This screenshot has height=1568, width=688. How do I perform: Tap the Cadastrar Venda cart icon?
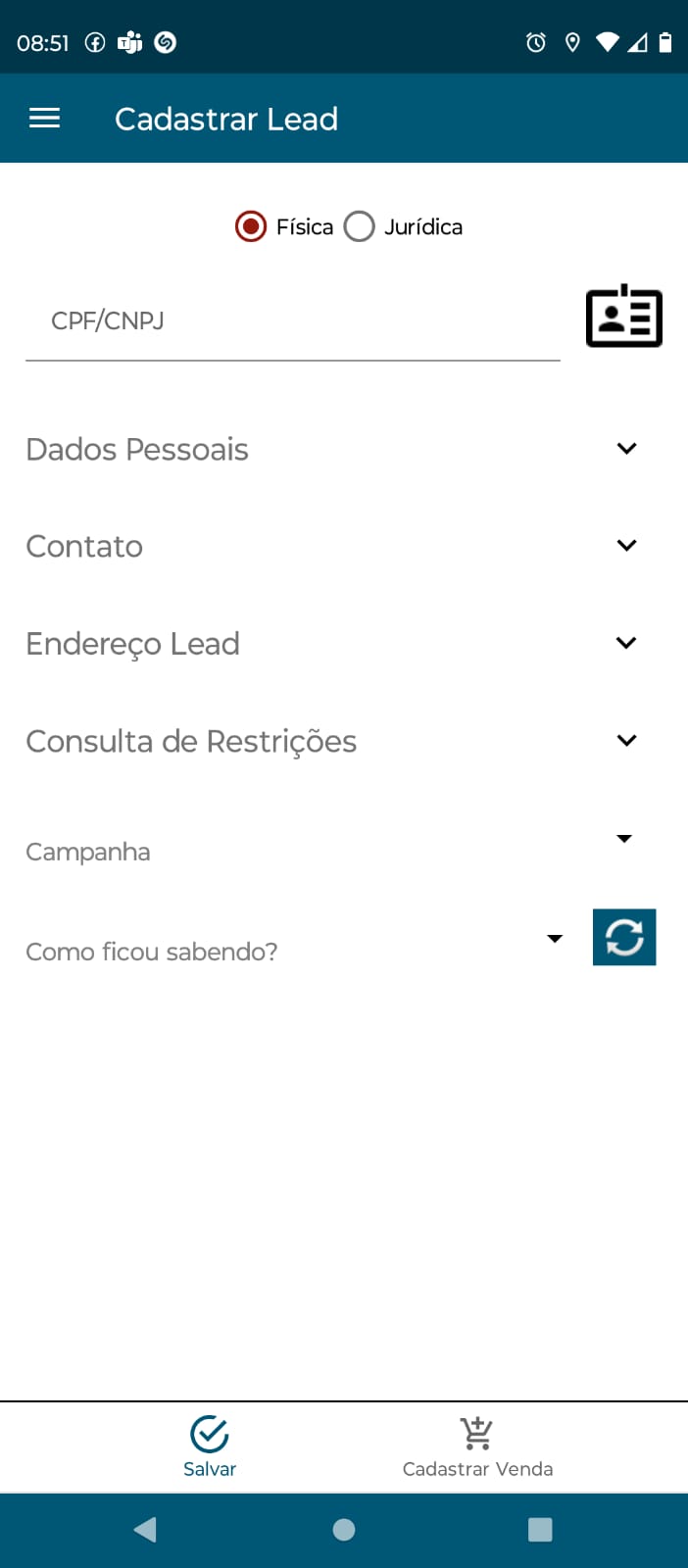pos(477,1434)
